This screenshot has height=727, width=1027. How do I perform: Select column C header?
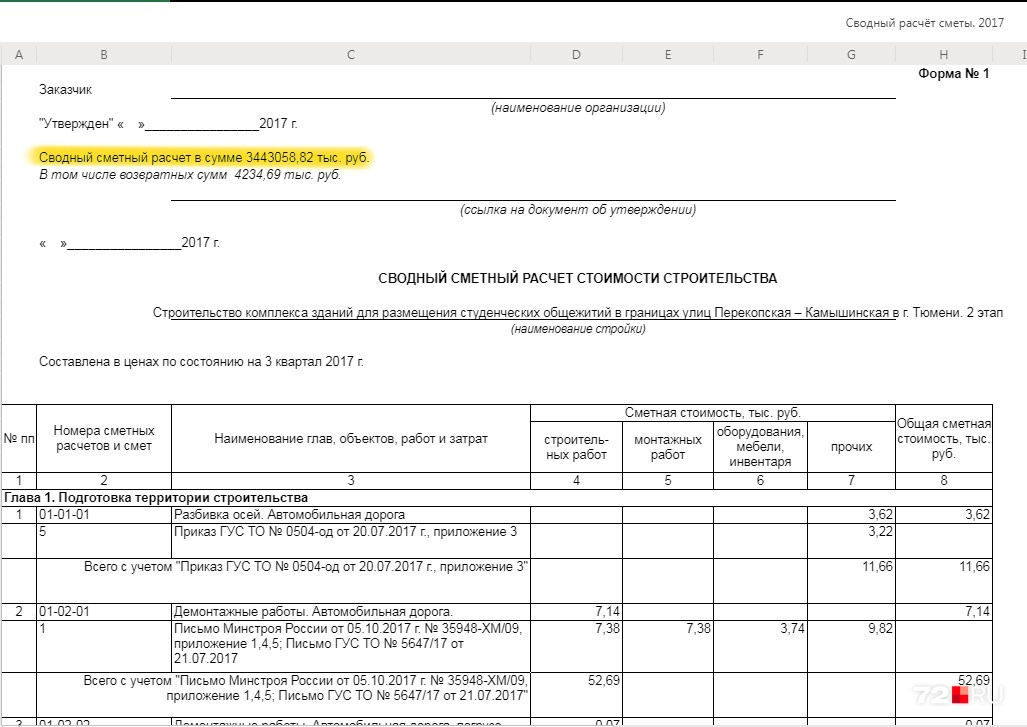(x=350, y=54)
